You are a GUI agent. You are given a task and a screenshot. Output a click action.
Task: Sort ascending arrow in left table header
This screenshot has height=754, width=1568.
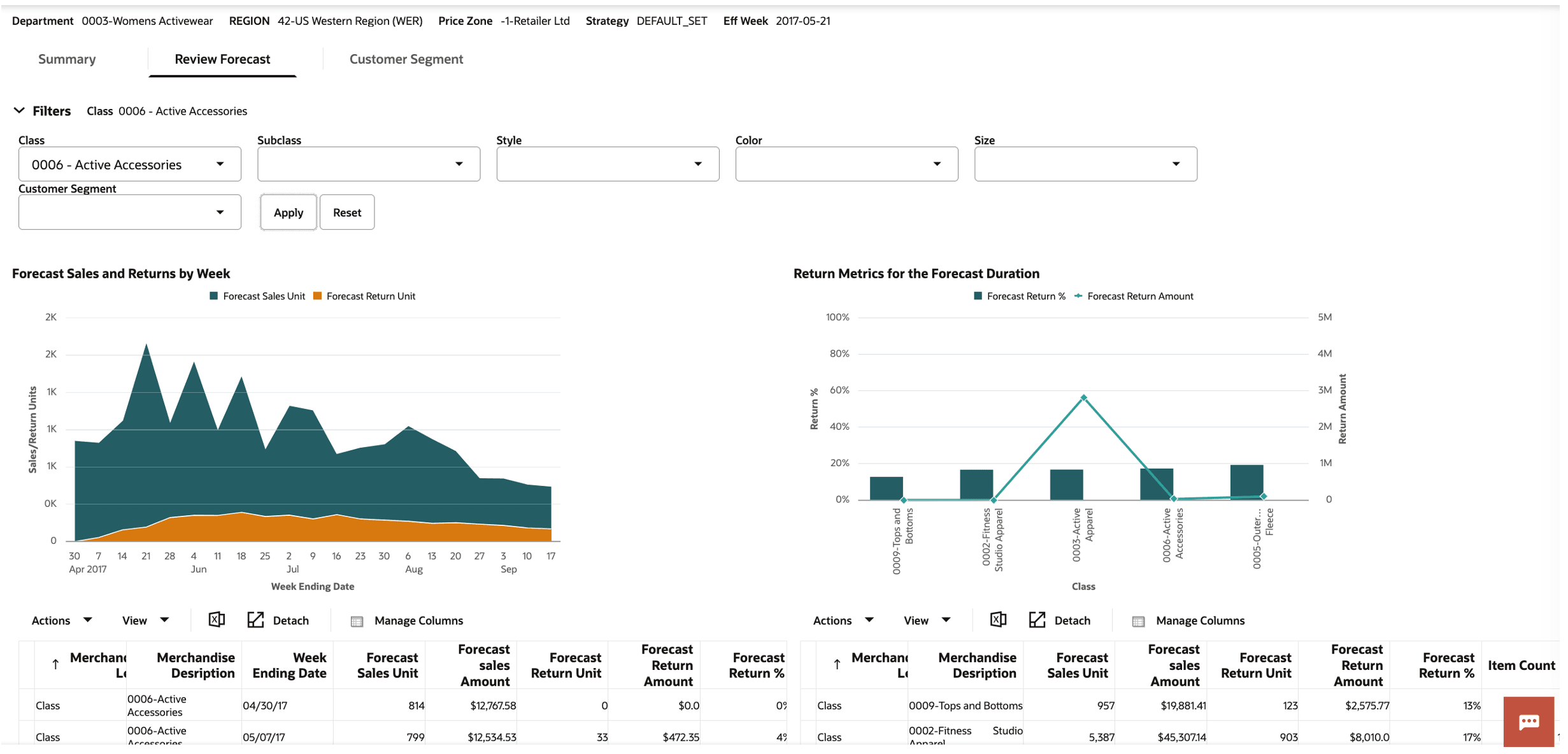click(x=55, y=665)
